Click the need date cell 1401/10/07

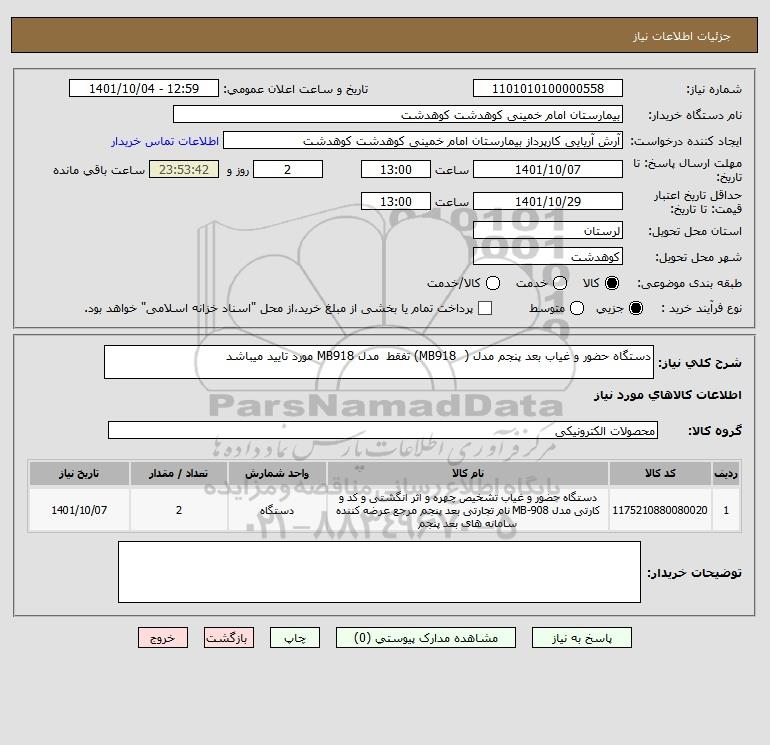[x=79, y=510]
